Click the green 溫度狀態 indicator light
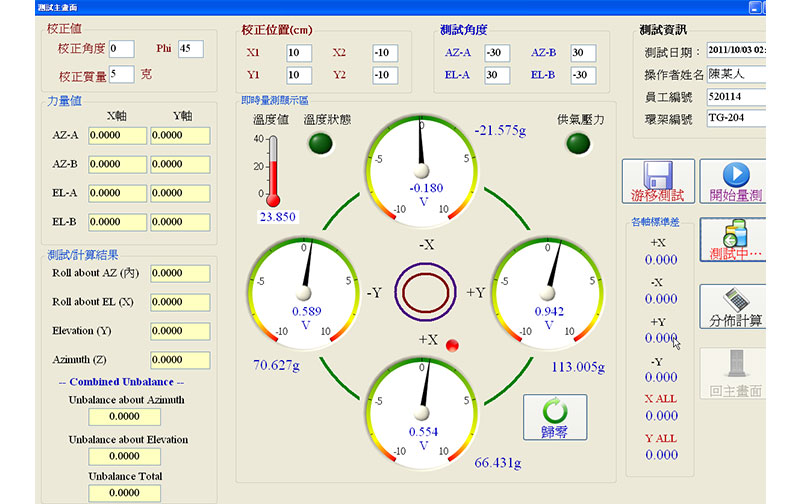 click(x=322, y=144)
